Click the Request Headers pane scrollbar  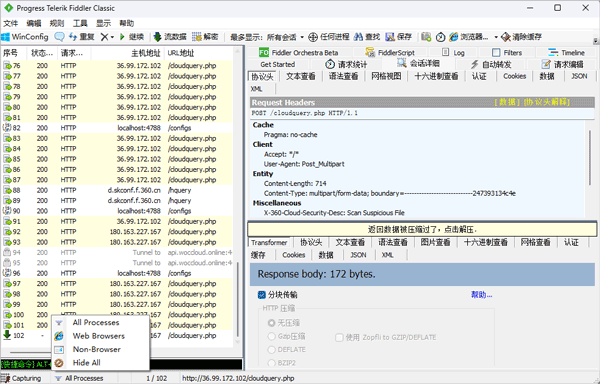[590, 158]
